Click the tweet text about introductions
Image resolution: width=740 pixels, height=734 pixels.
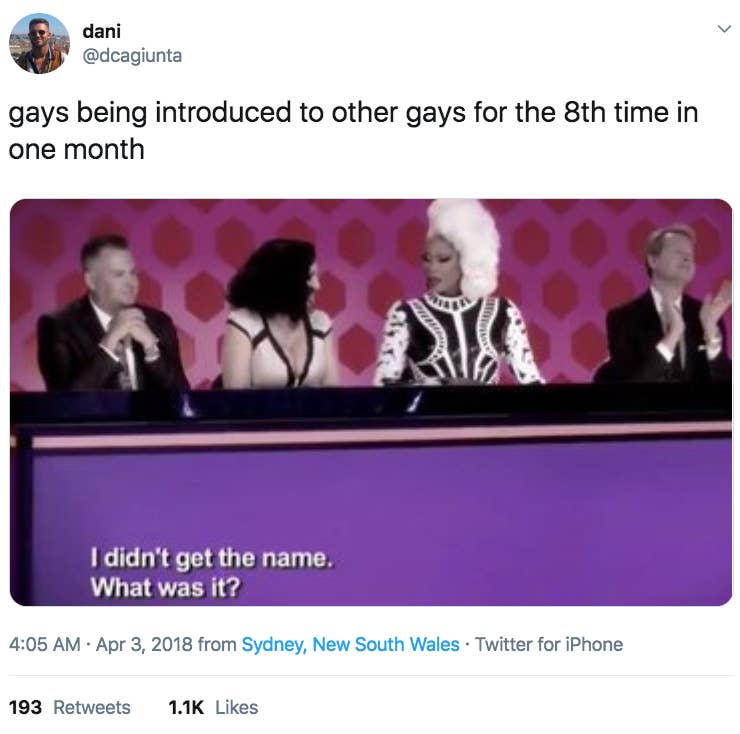(x=353, y=131)
